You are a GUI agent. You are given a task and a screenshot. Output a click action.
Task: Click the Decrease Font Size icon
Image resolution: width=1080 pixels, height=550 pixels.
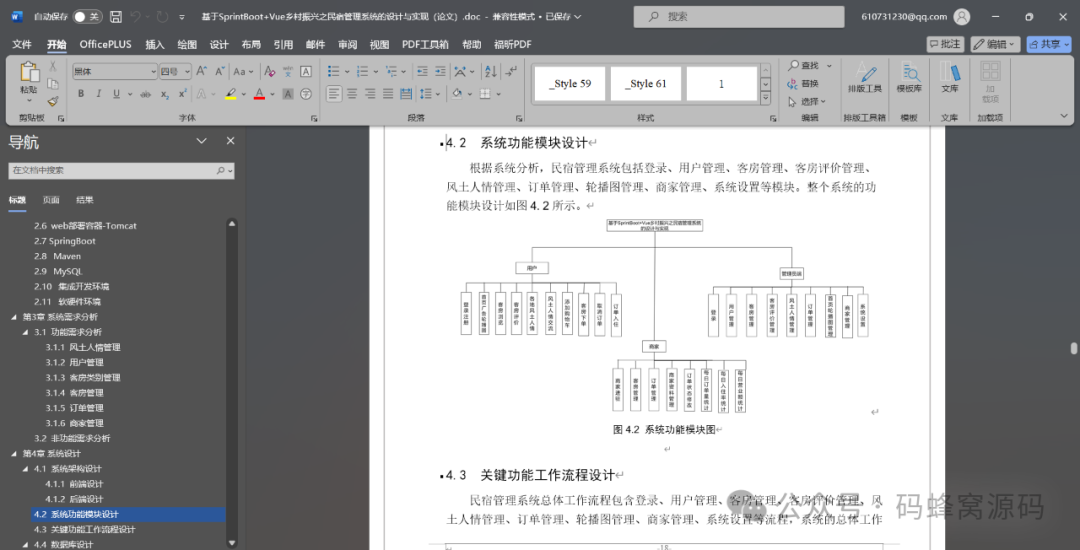pyautogui.click(x=220, y=71)
